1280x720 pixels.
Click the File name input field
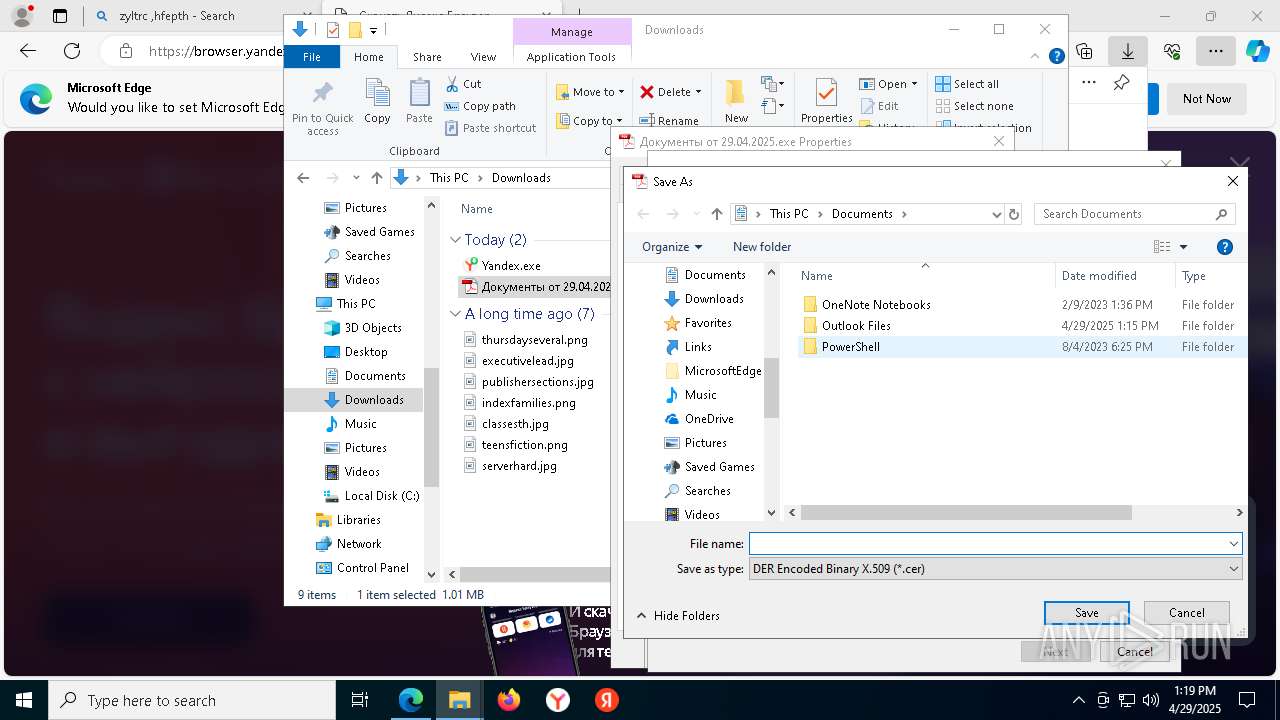pyautogui.click(x=988, y=543)
